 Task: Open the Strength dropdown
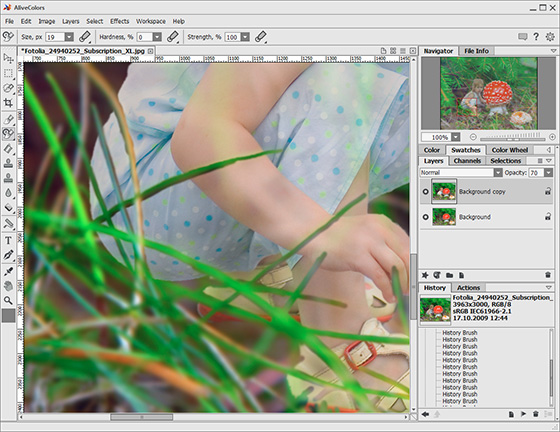(x=245, y=37)
